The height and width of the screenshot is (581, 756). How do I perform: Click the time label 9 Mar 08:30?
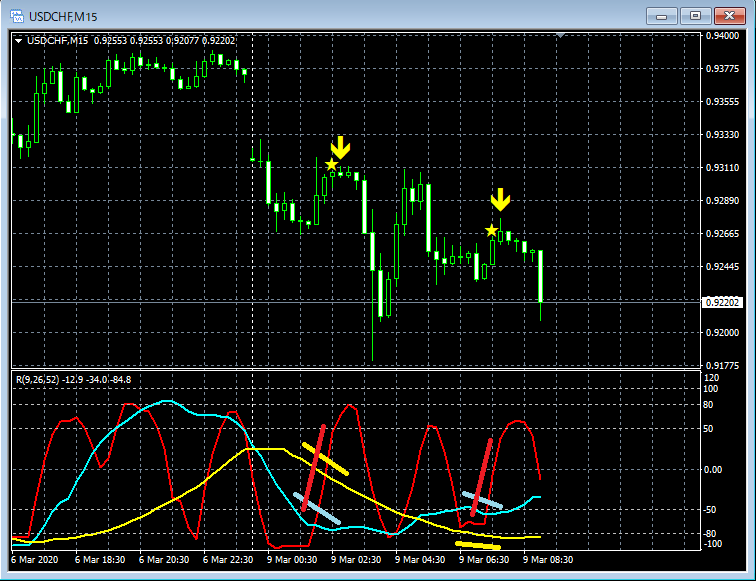coord(548,560)
